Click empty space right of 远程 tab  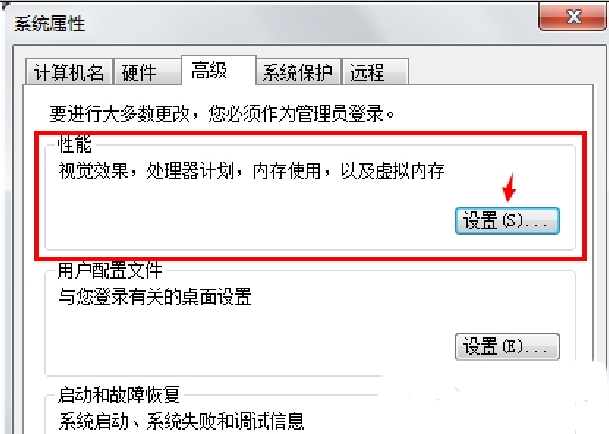pos(499,72)
